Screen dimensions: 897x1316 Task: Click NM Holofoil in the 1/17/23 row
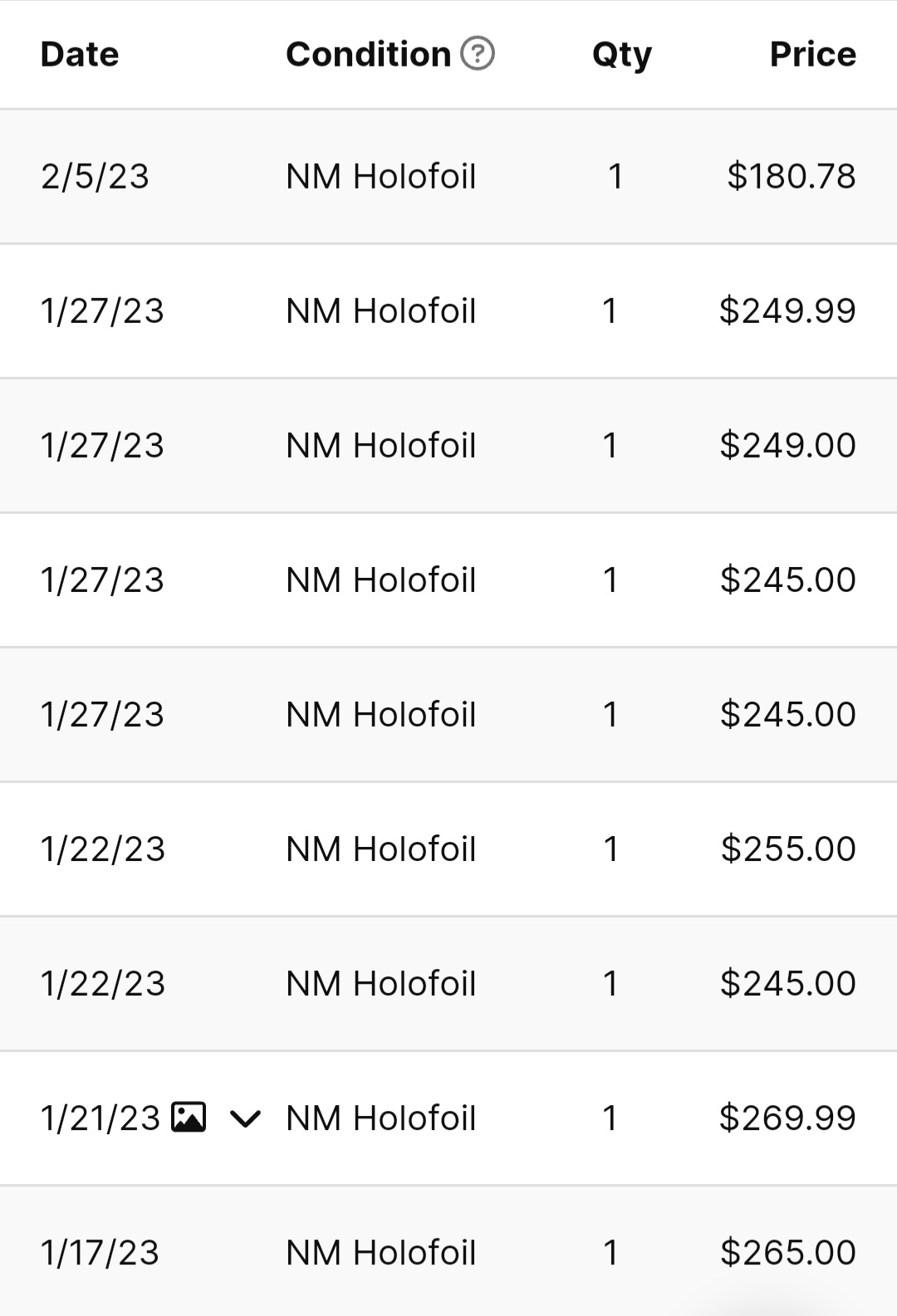[x=381, y=1252]
